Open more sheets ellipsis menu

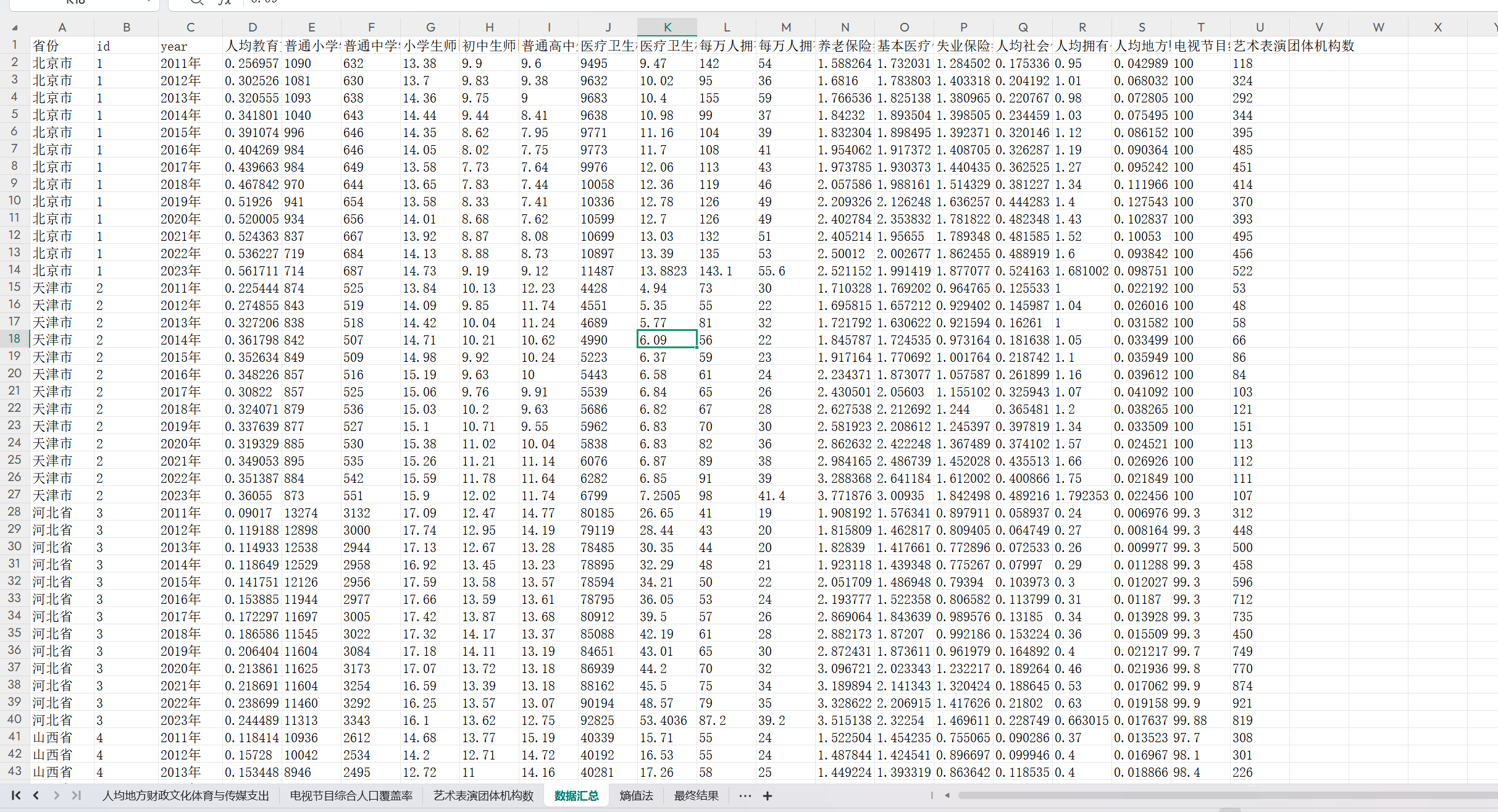[745, 796]
